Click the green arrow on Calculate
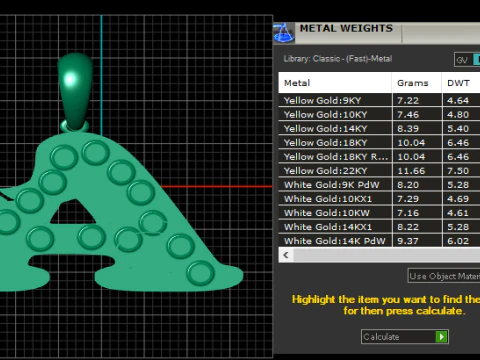 tap(441, 337)
